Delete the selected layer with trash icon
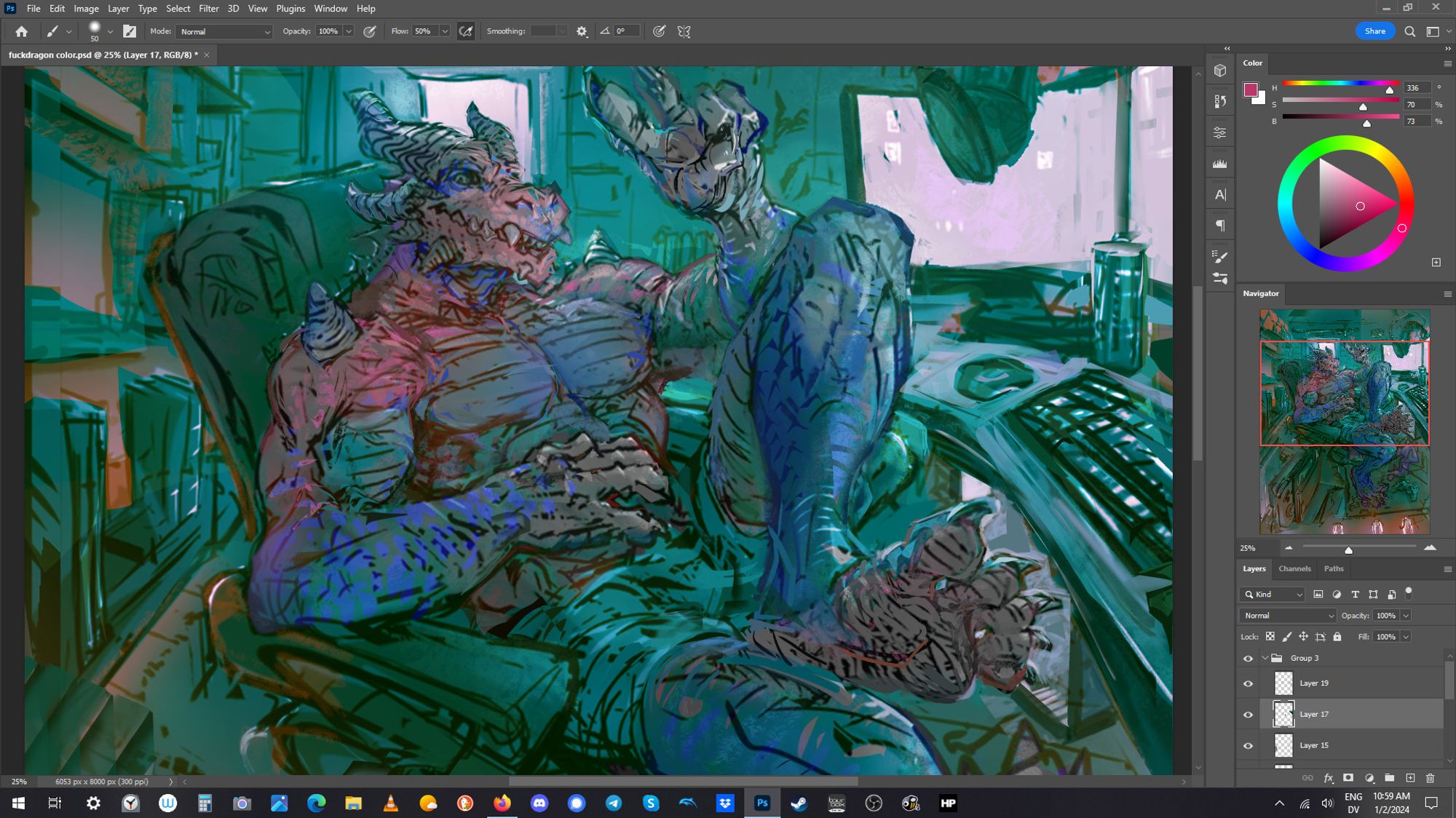 [x=1431, y=778]
